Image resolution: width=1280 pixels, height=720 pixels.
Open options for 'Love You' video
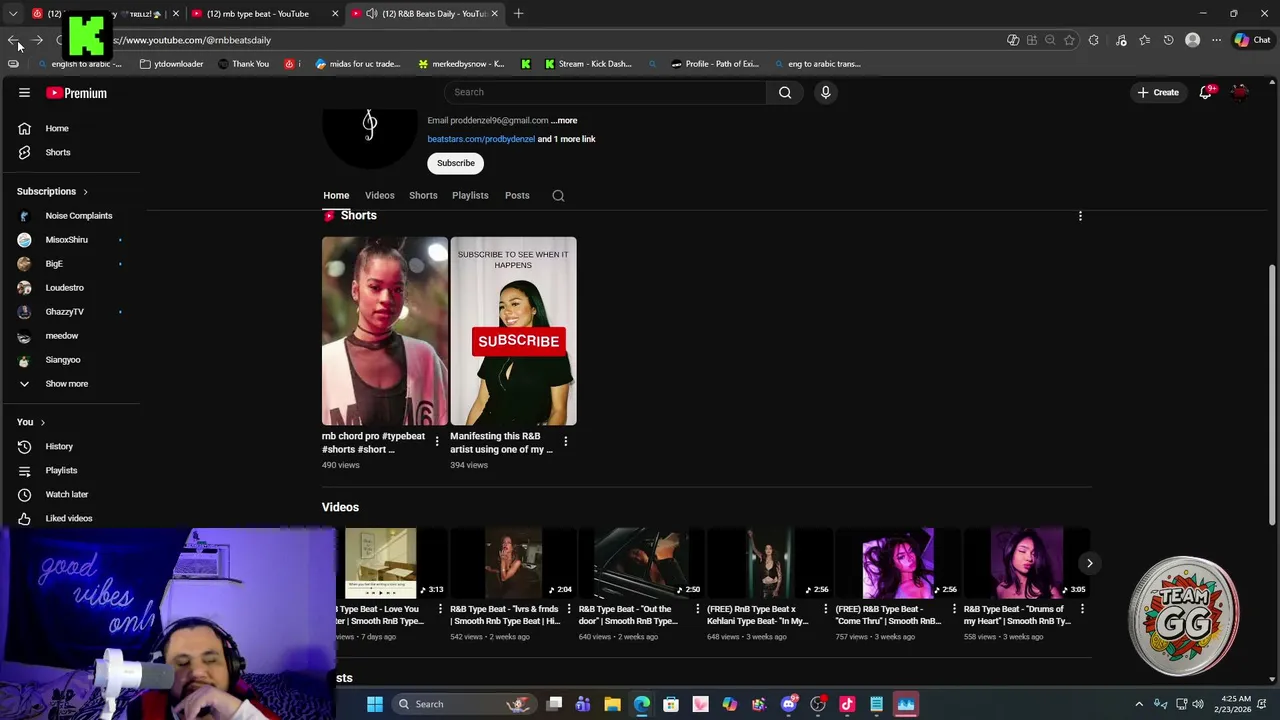tap(440, 609)
